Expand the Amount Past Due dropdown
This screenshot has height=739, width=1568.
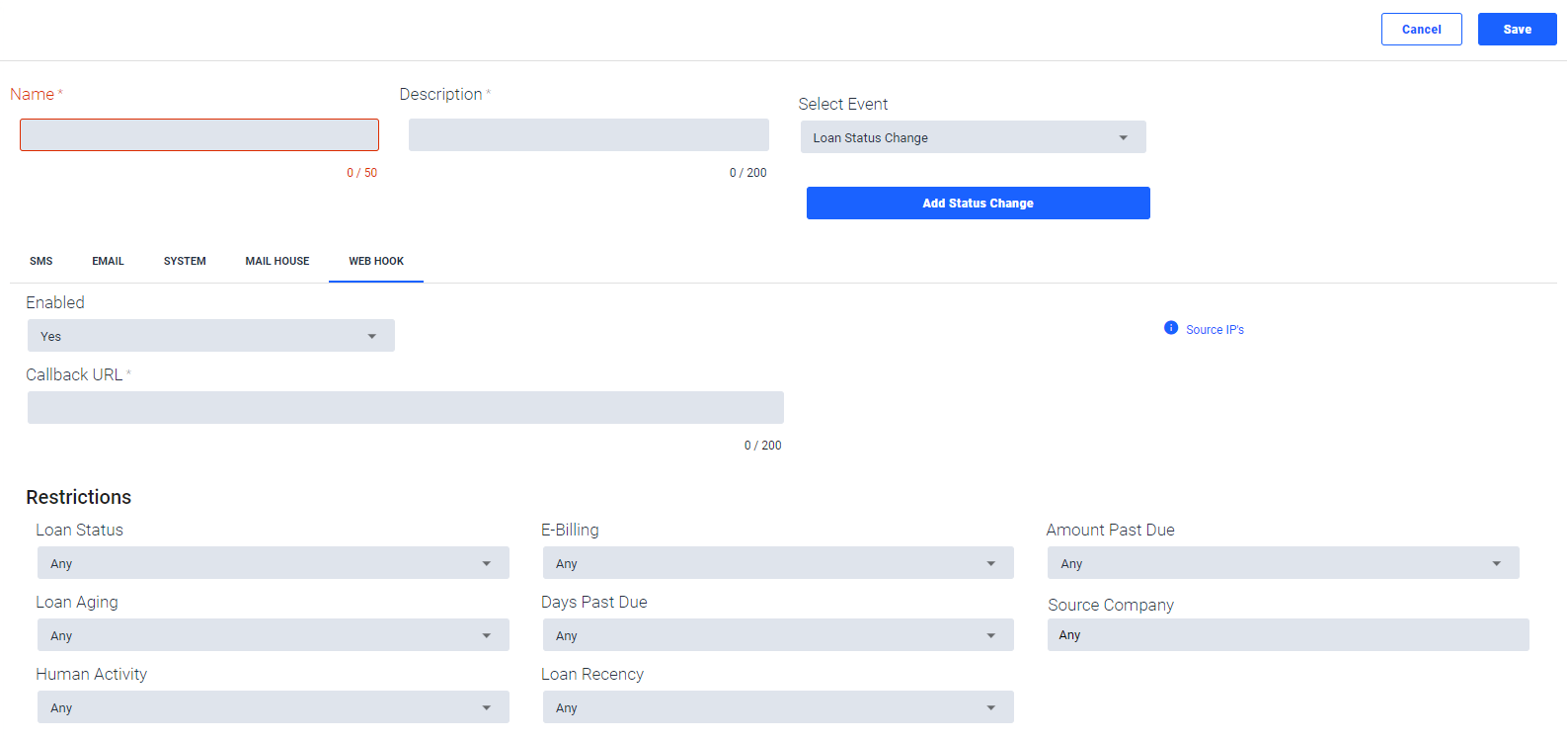click(1284, 563)
